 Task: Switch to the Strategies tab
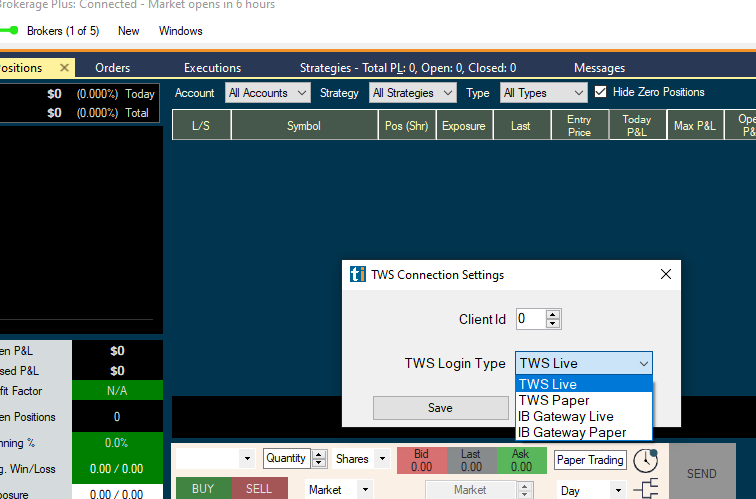(x=408, y=68)
